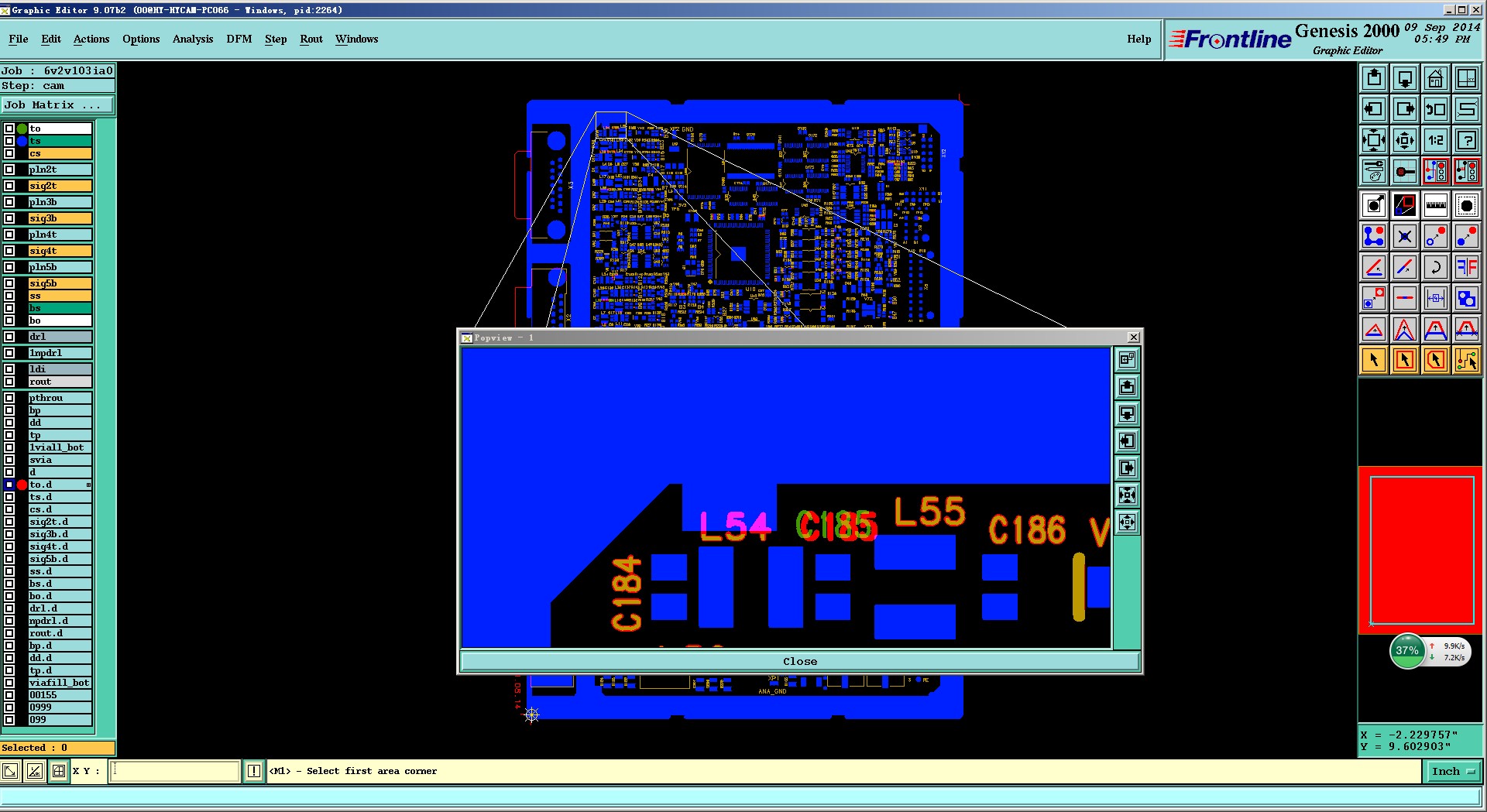Toggle checkbox for layer to.d
The width and height of the screenshot is (1487, 812).
[x=9, y=485]
